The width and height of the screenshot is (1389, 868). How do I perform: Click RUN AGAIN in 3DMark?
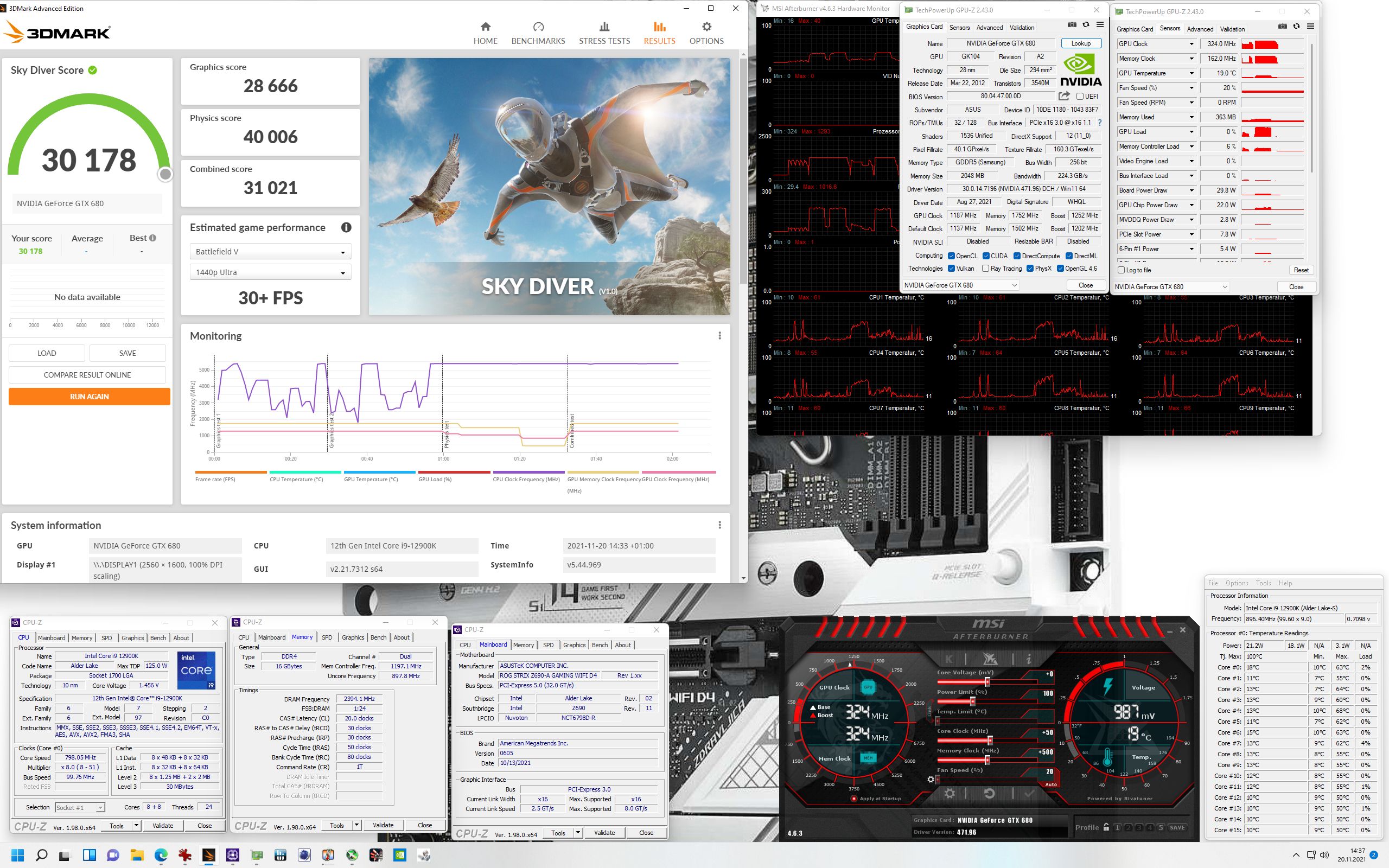[x=89, y=397]
